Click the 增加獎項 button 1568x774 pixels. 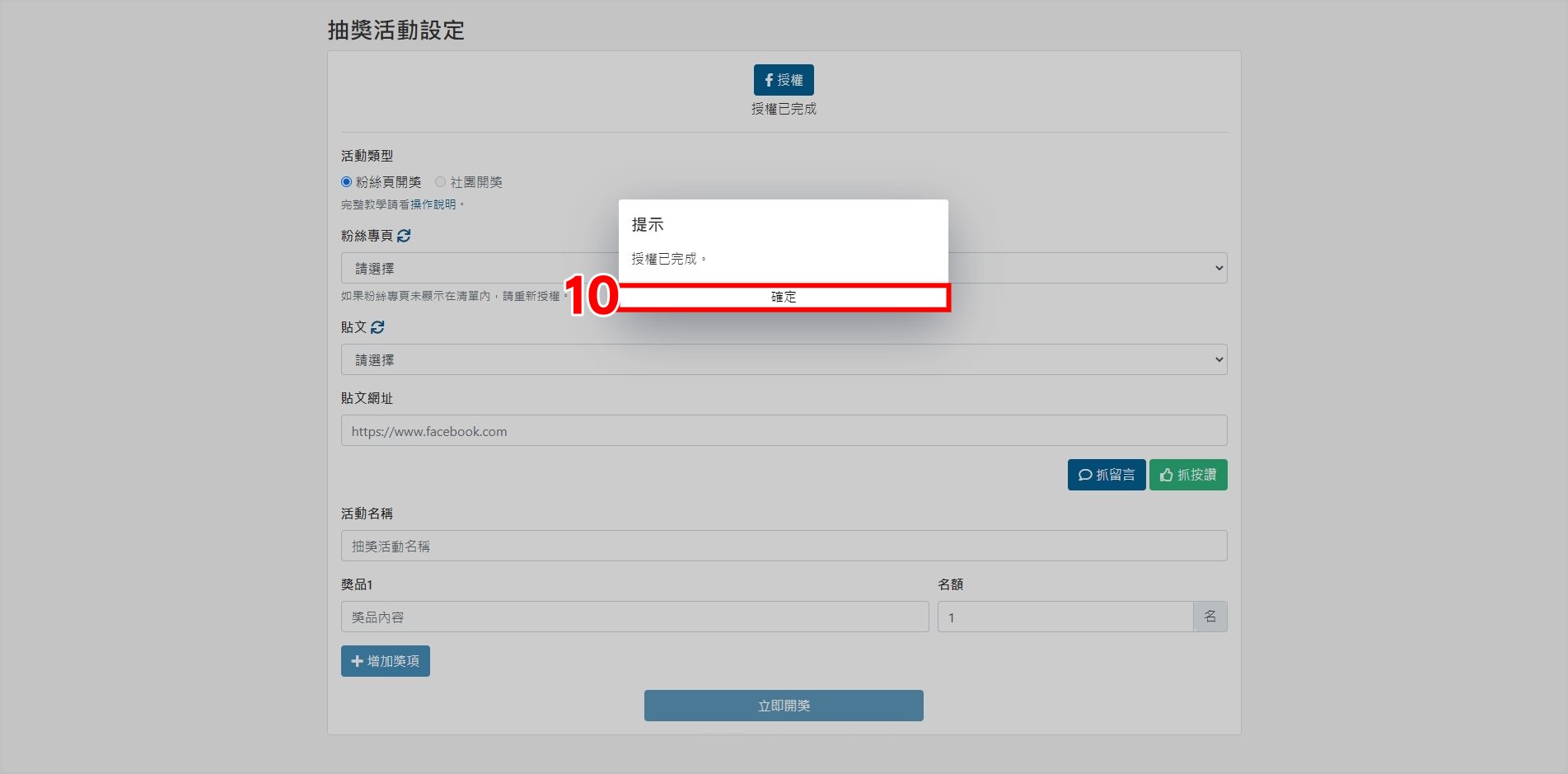pos(386,661)
